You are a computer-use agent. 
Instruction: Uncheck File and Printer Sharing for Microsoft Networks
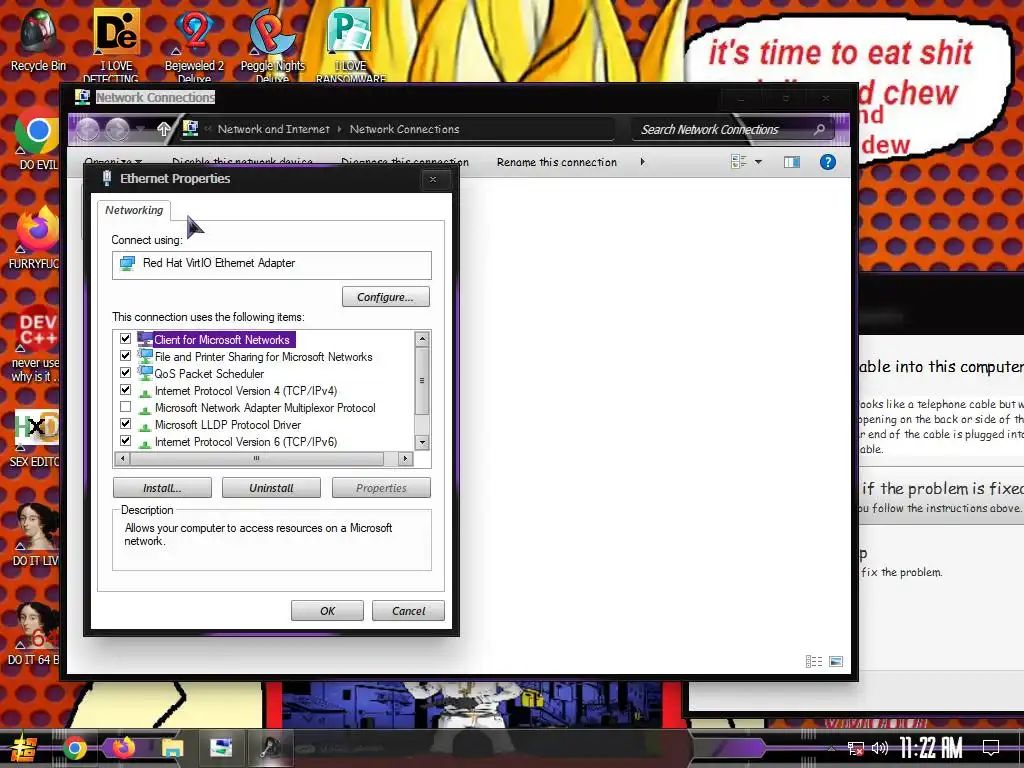click(125, 355)
